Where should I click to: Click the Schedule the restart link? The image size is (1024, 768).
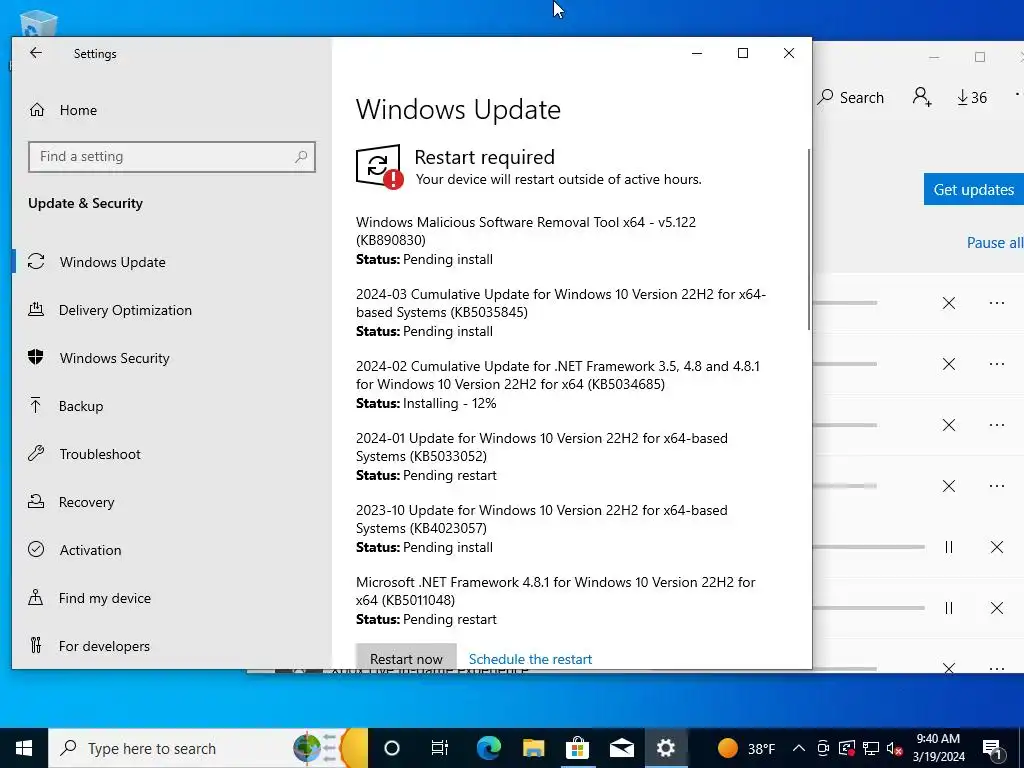[530, 659]
